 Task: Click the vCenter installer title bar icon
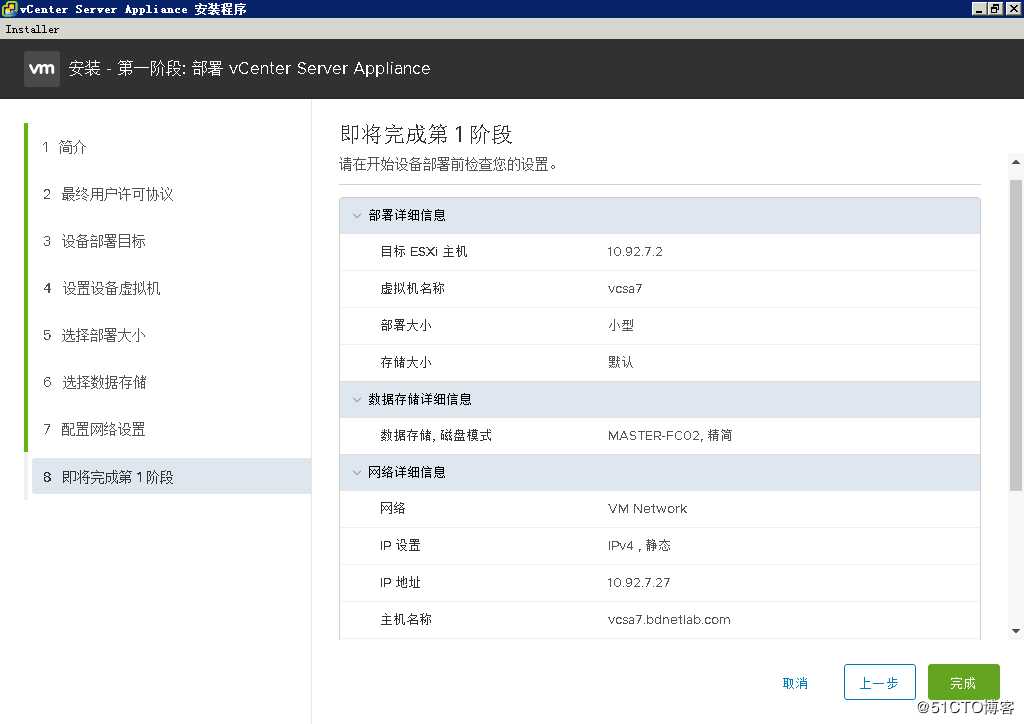coord(9,8)
